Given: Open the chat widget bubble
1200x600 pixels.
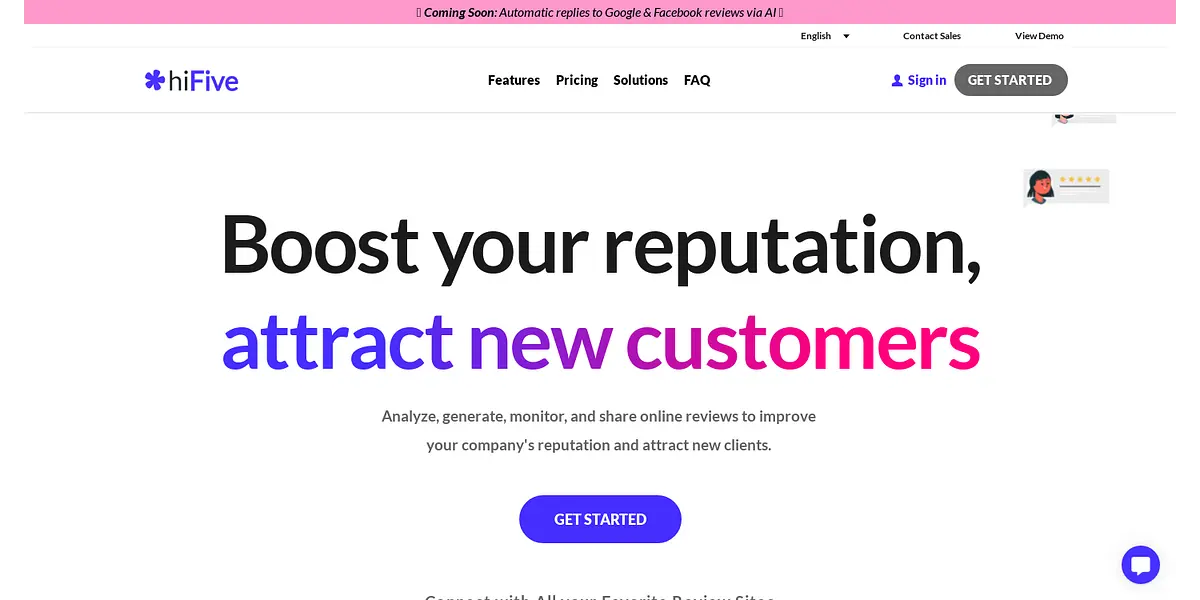Looking at the screenshot, I should click(1140, 565).
